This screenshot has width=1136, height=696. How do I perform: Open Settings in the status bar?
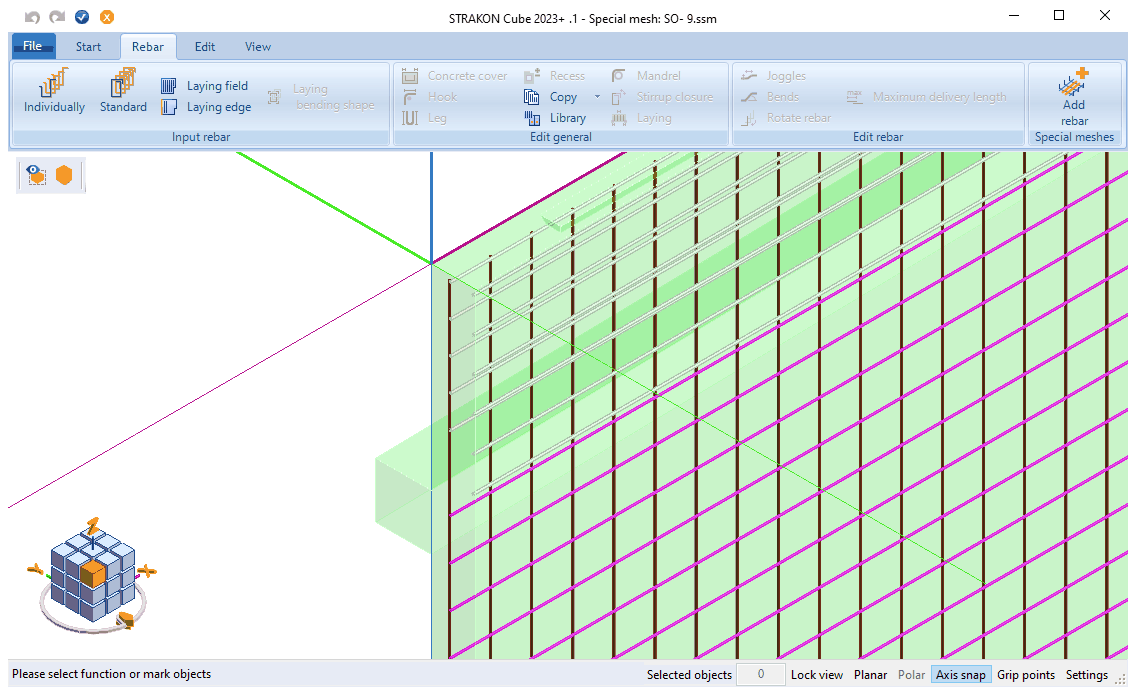pos(1087,674)
